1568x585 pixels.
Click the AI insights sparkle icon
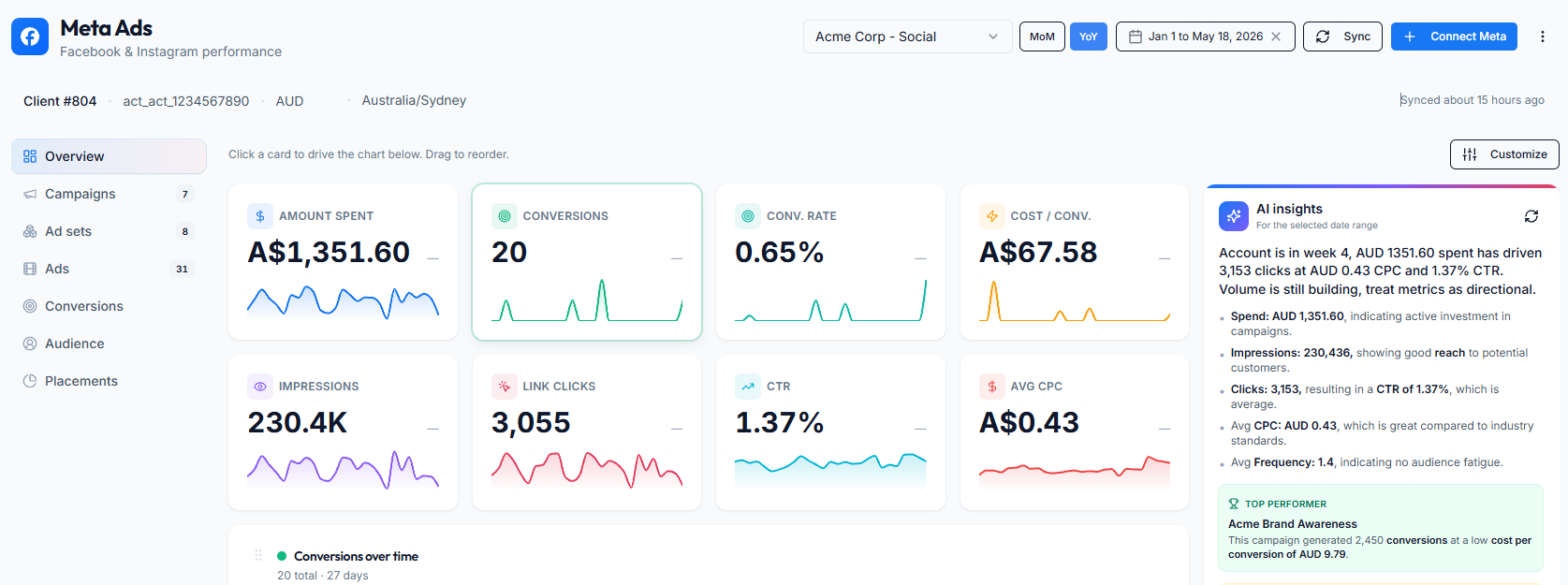coord(1234,216)
